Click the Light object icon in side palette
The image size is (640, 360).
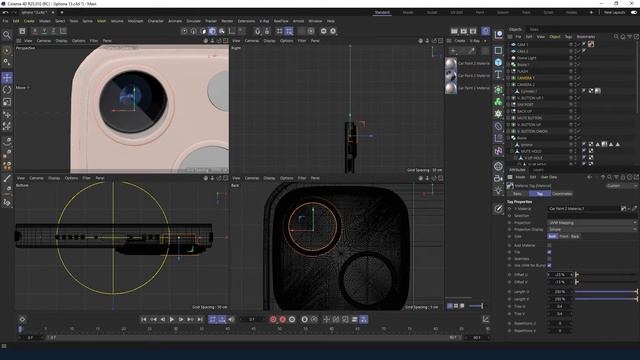pyautogui.click(x=498, y=190)
